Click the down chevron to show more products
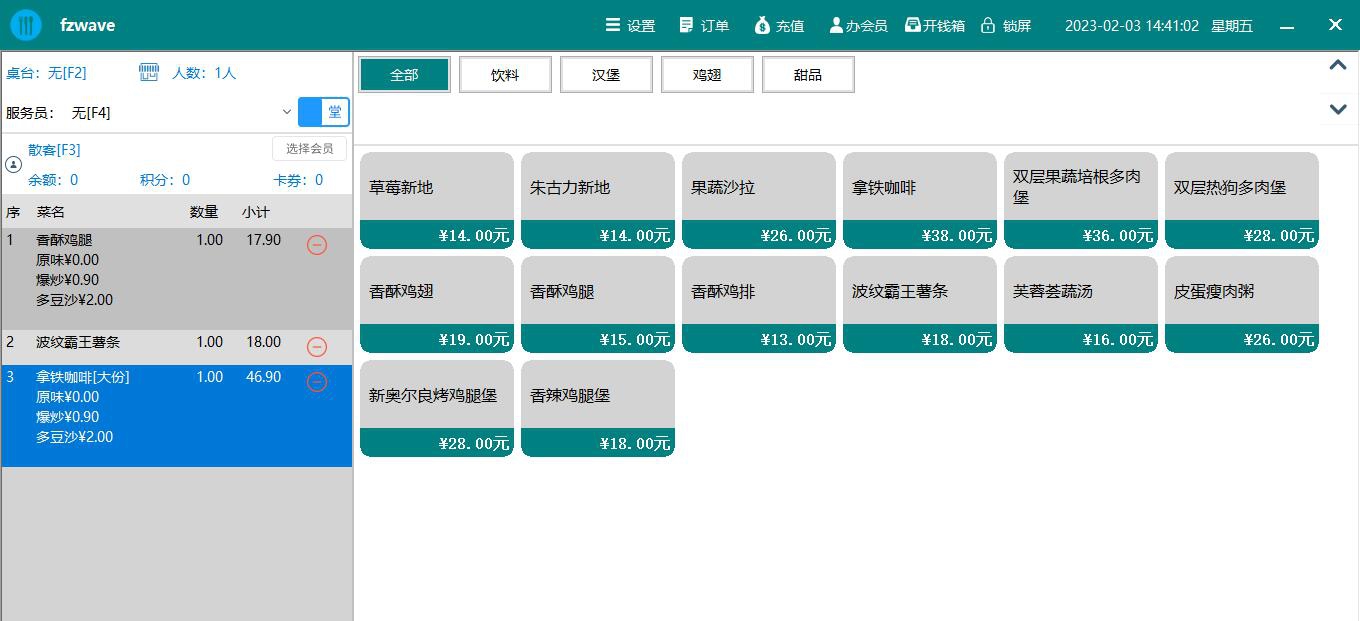The image size is (1360, 621). click(1337, 108)
